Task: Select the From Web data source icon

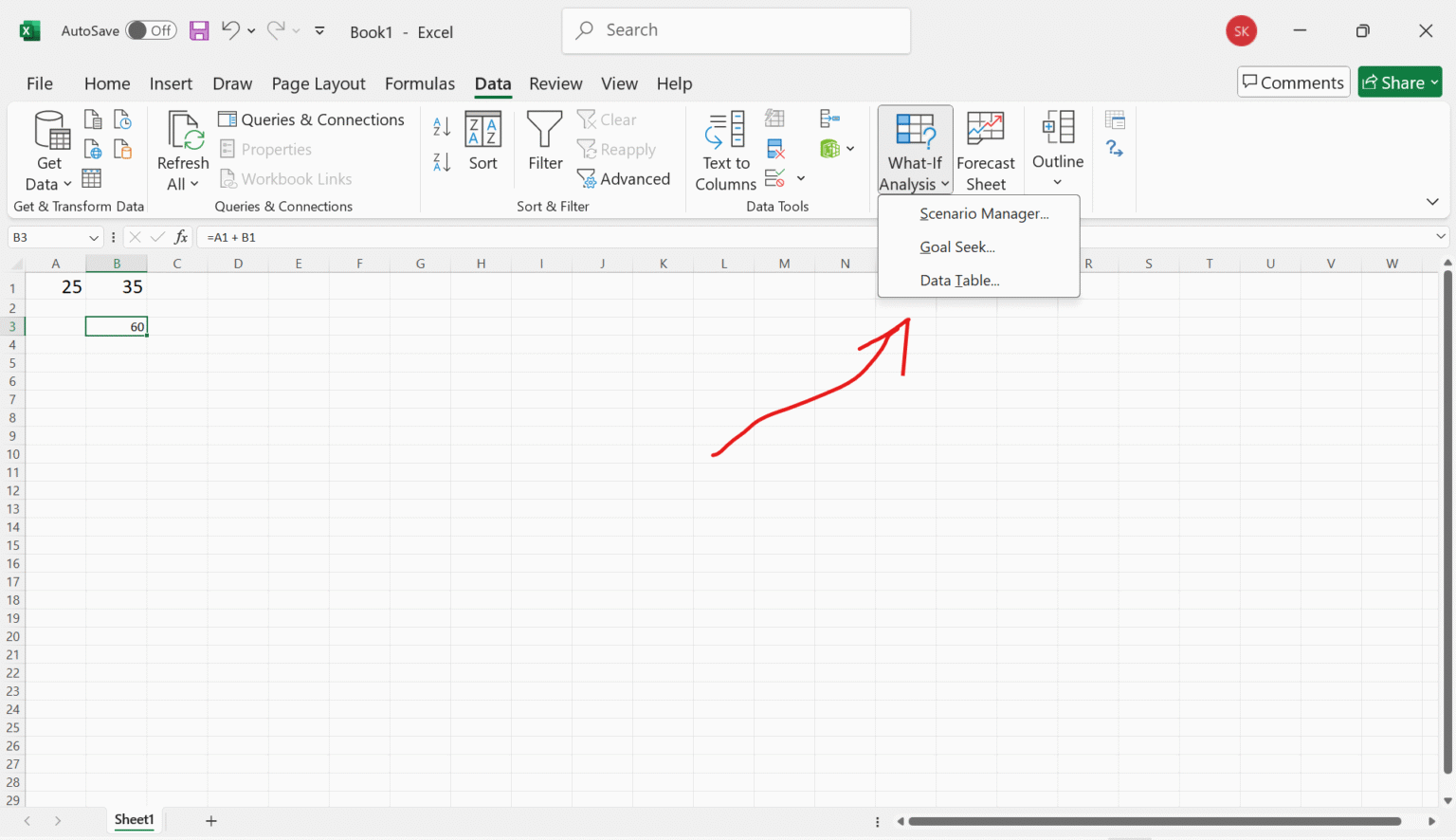Action: (92, 149)
